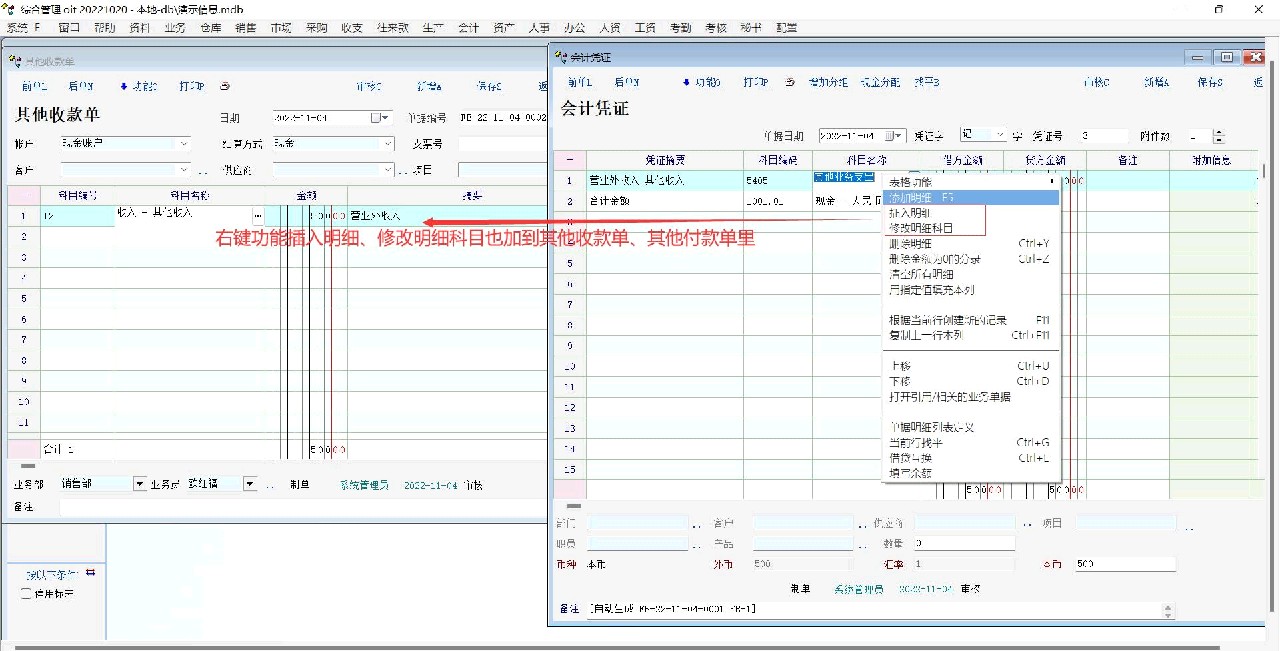Image resolution: width=1280 pixels, height=651 pixels.
Task: Click the 附件数 spinner control
Action: point(1219,136)
